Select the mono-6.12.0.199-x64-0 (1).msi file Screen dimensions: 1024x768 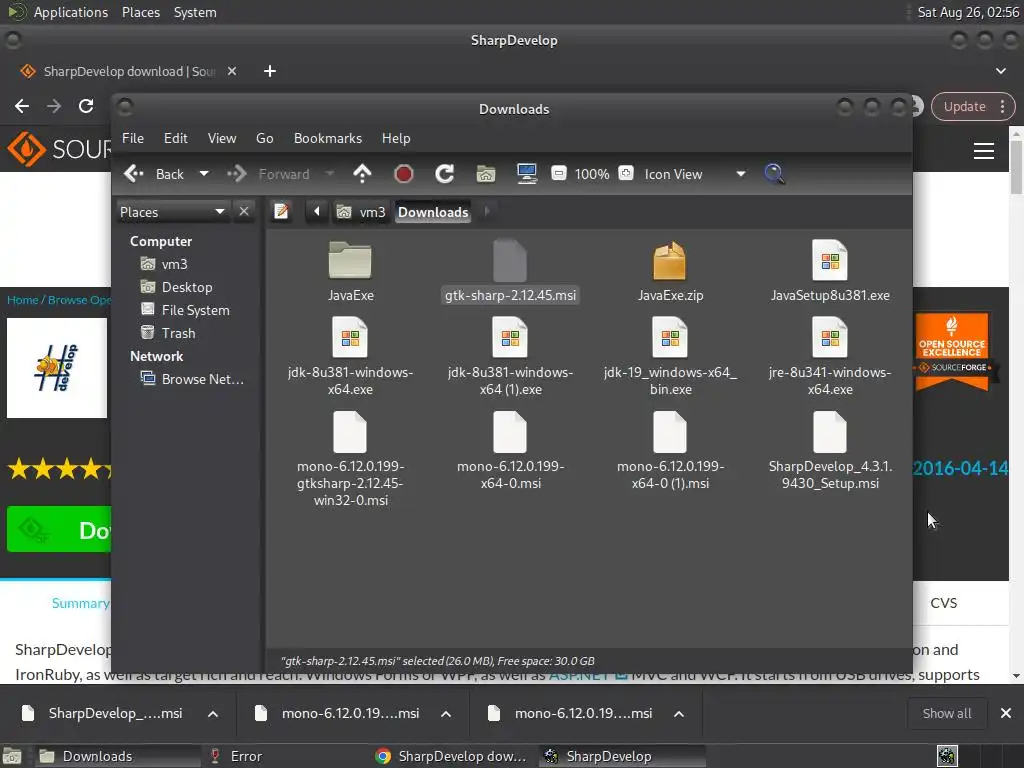[670, 451]
